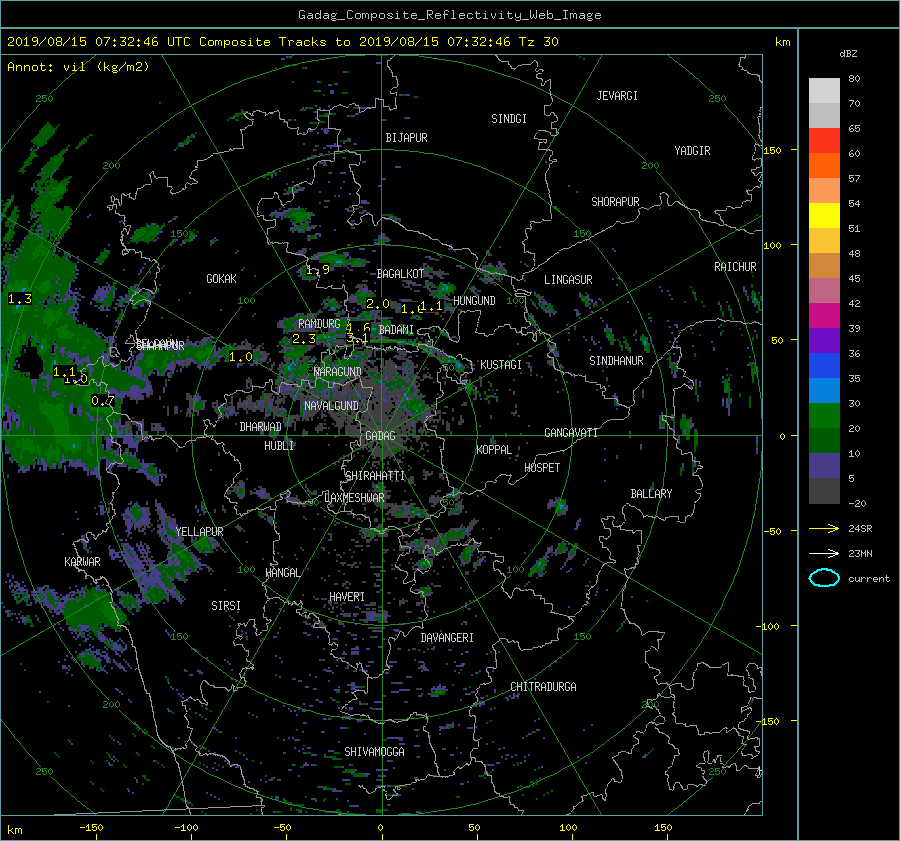Click the NAVALGUND city label

(331, 406)
